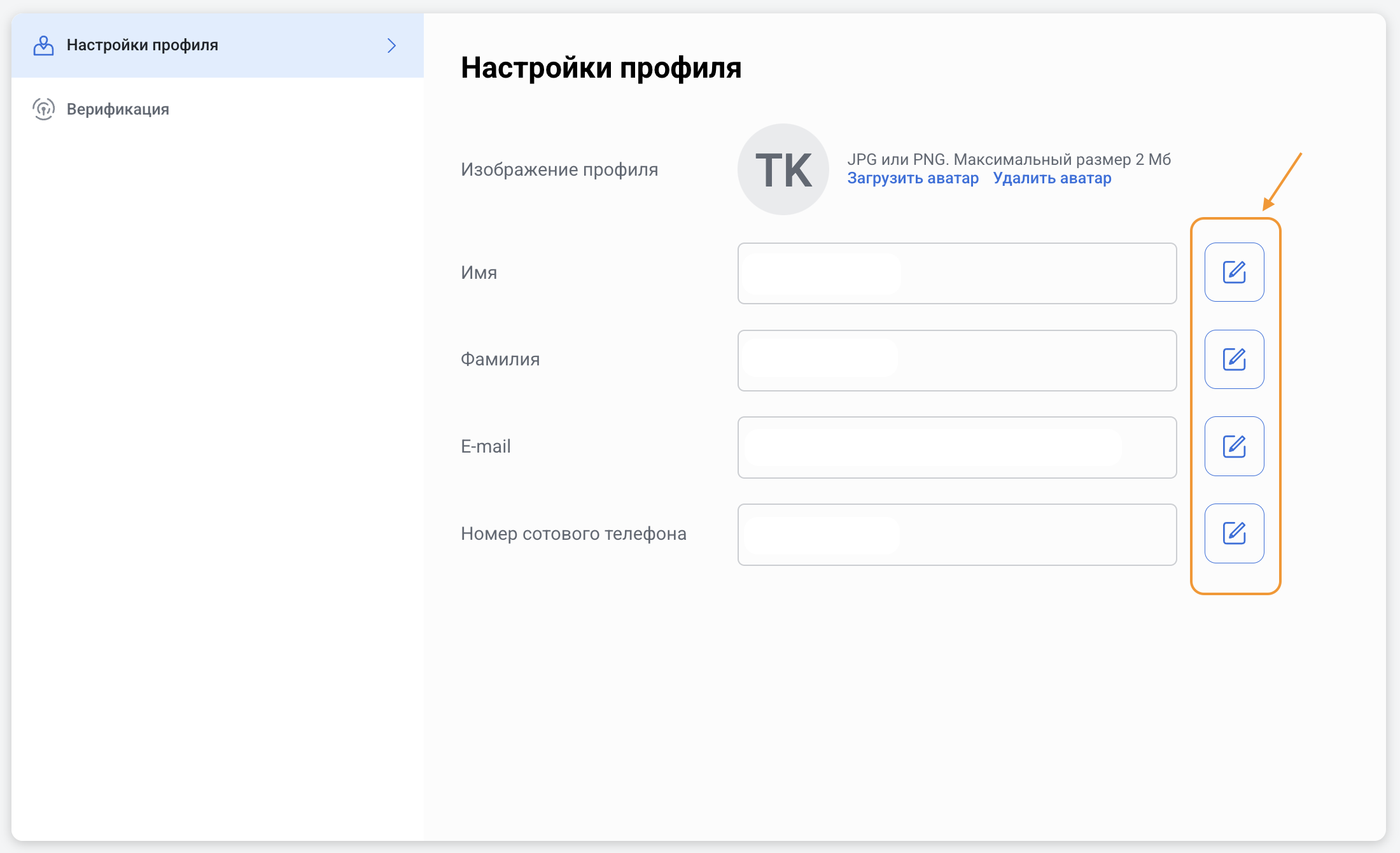
Task: Click the JPG или PNG size hint text
Action: (x=1009, y=159)
